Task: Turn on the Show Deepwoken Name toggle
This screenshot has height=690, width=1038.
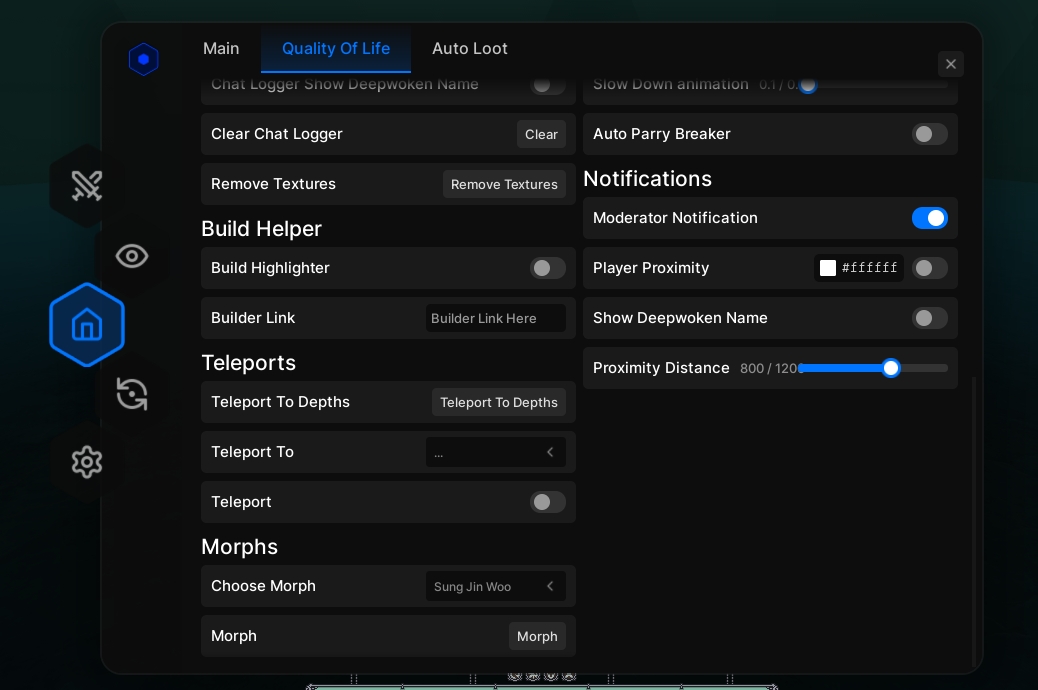Action: click(929, 318)
